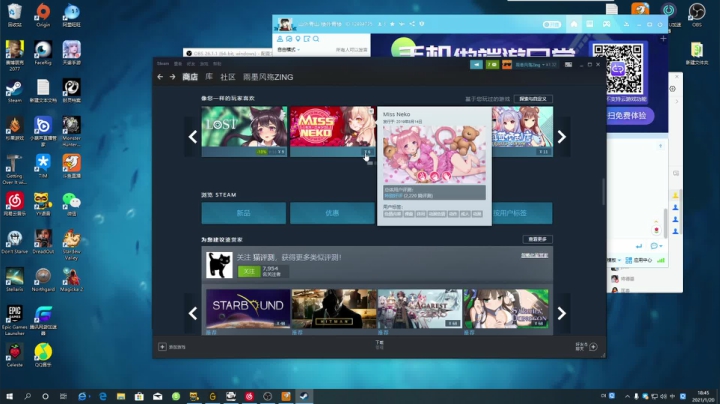
Task: Click the taskbar clock showing 18:45
Action: pyautogui.click(x=703, y=396)
